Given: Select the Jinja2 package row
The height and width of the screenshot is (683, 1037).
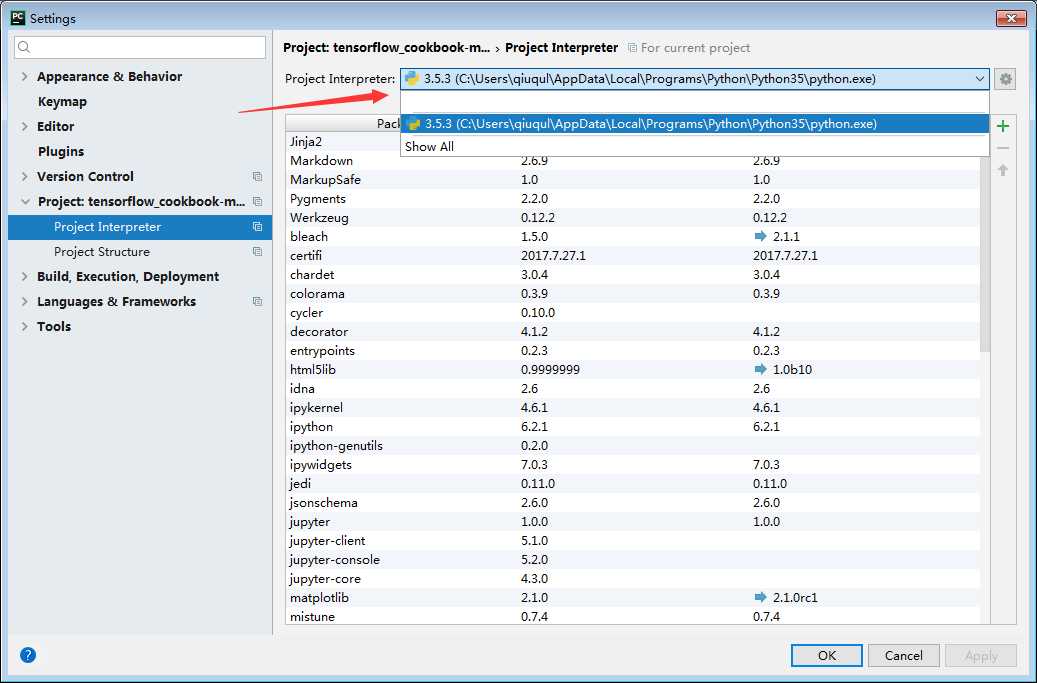Looking at the screenshot, I should click(344, 141).
